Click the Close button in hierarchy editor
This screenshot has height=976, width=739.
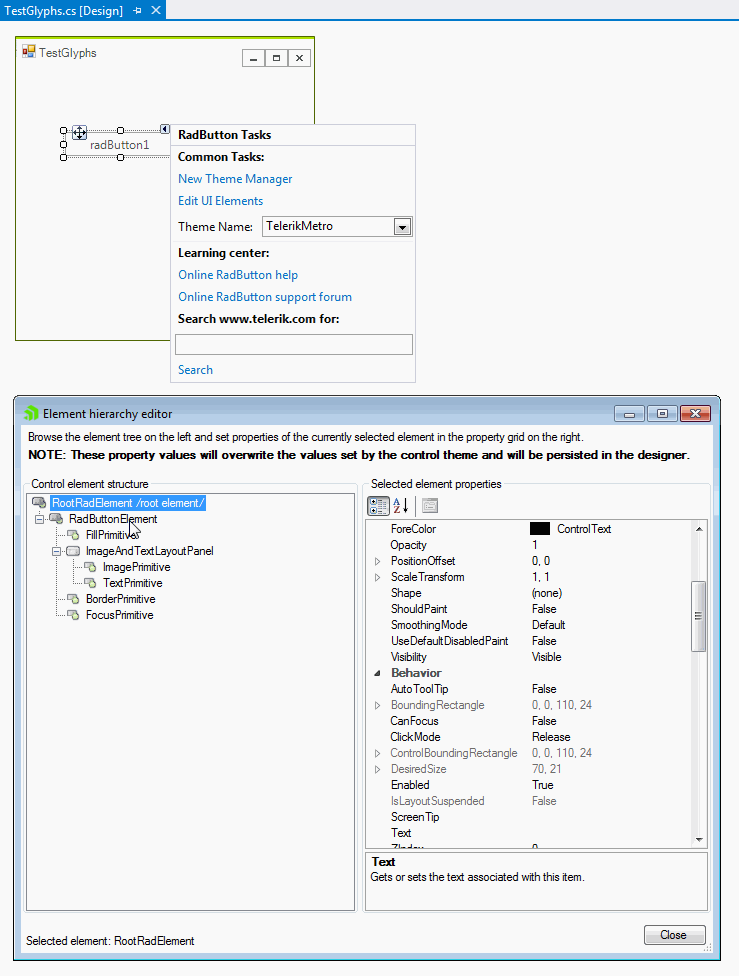coord(674,935)
